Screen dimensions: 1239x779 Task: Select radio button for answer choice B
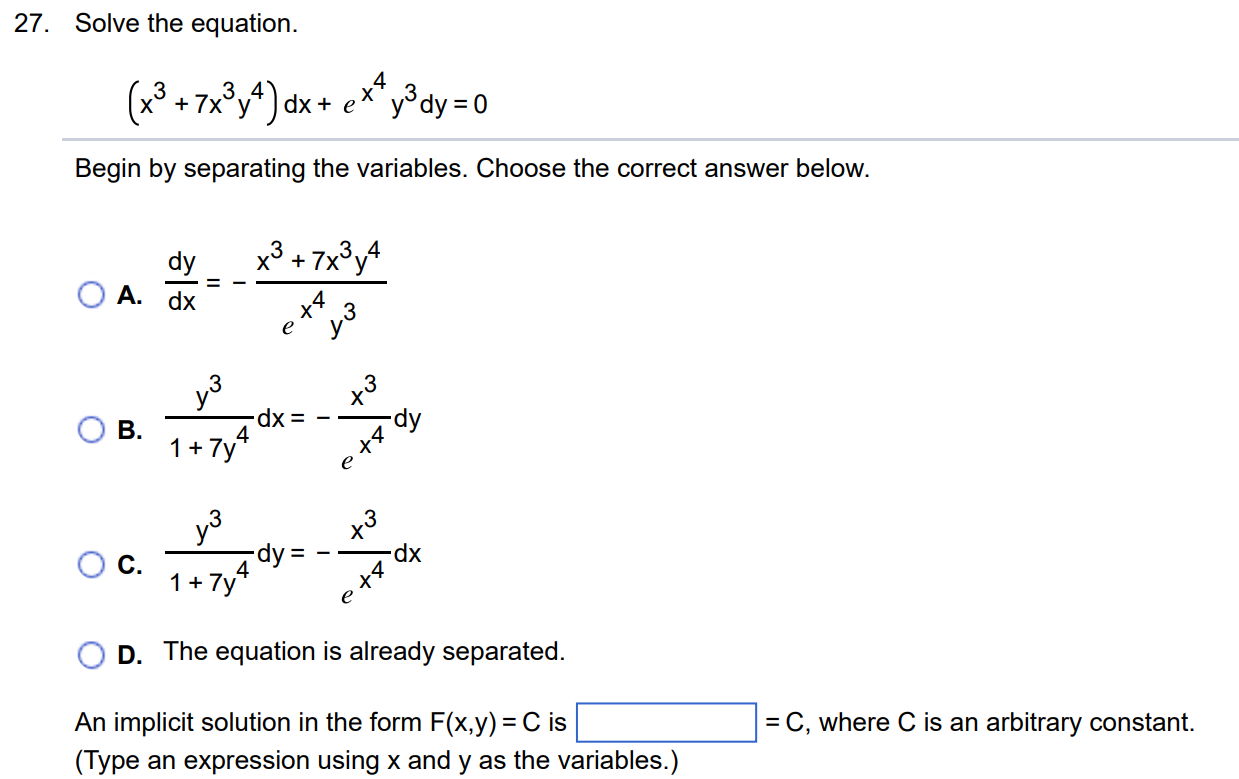coord(92,429)
